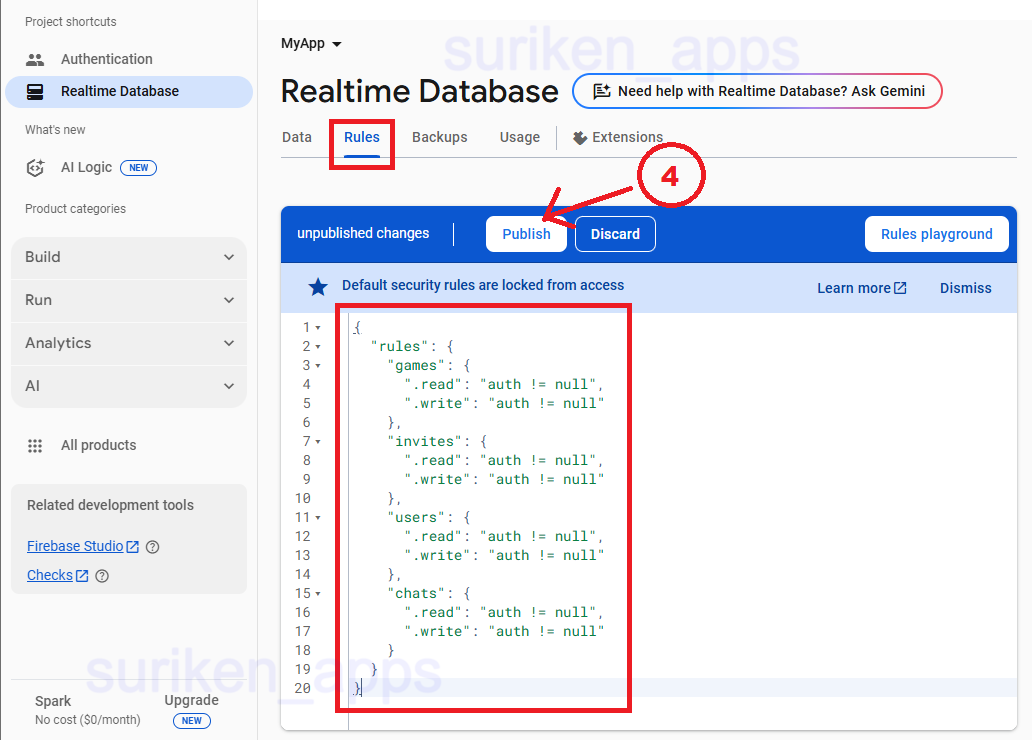Image resolution: width=1032 pixels, height=740 pixels.
Task: Open the Backups tab
Action: click(439, 137)
